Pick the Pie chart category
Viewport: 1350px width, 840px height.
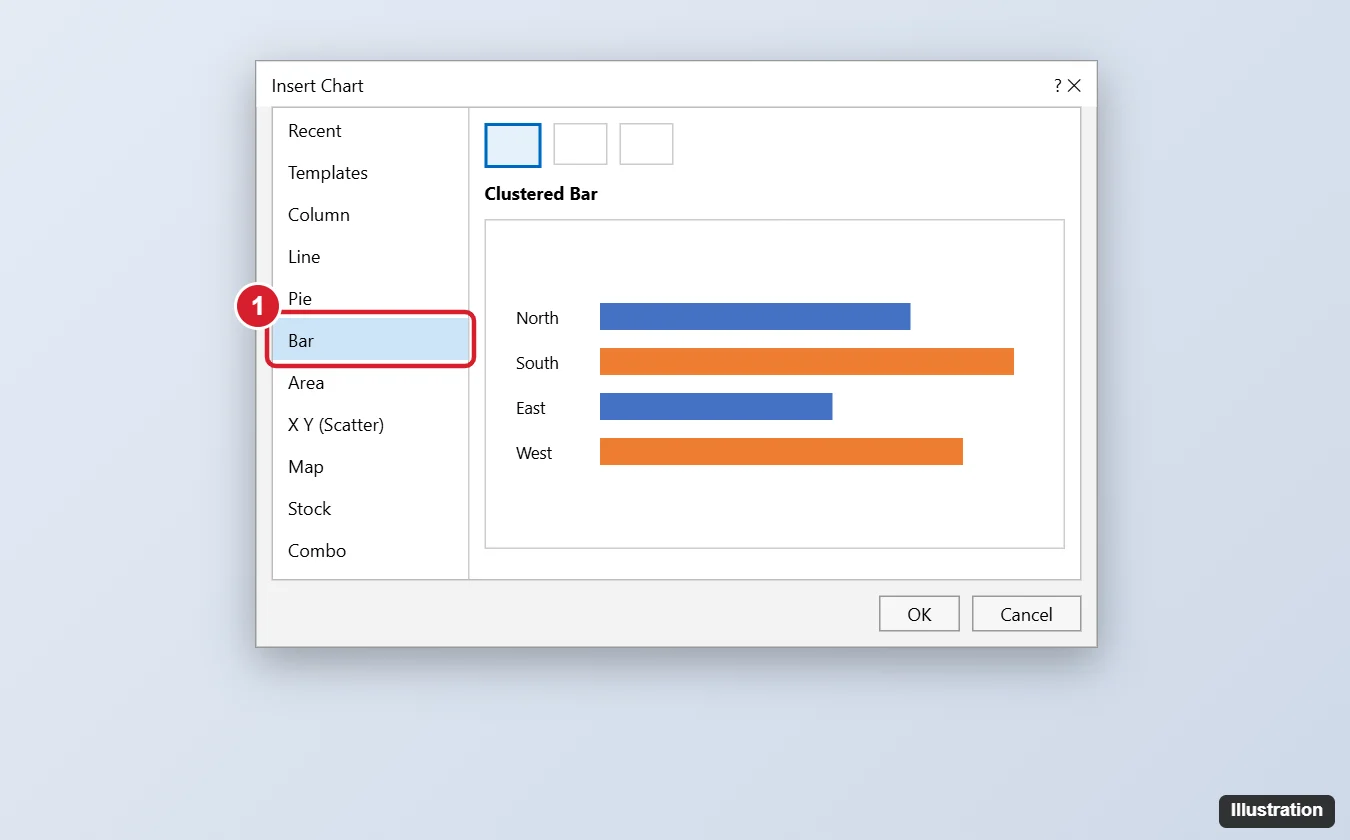pyautogui.click(x=370, y=299)
